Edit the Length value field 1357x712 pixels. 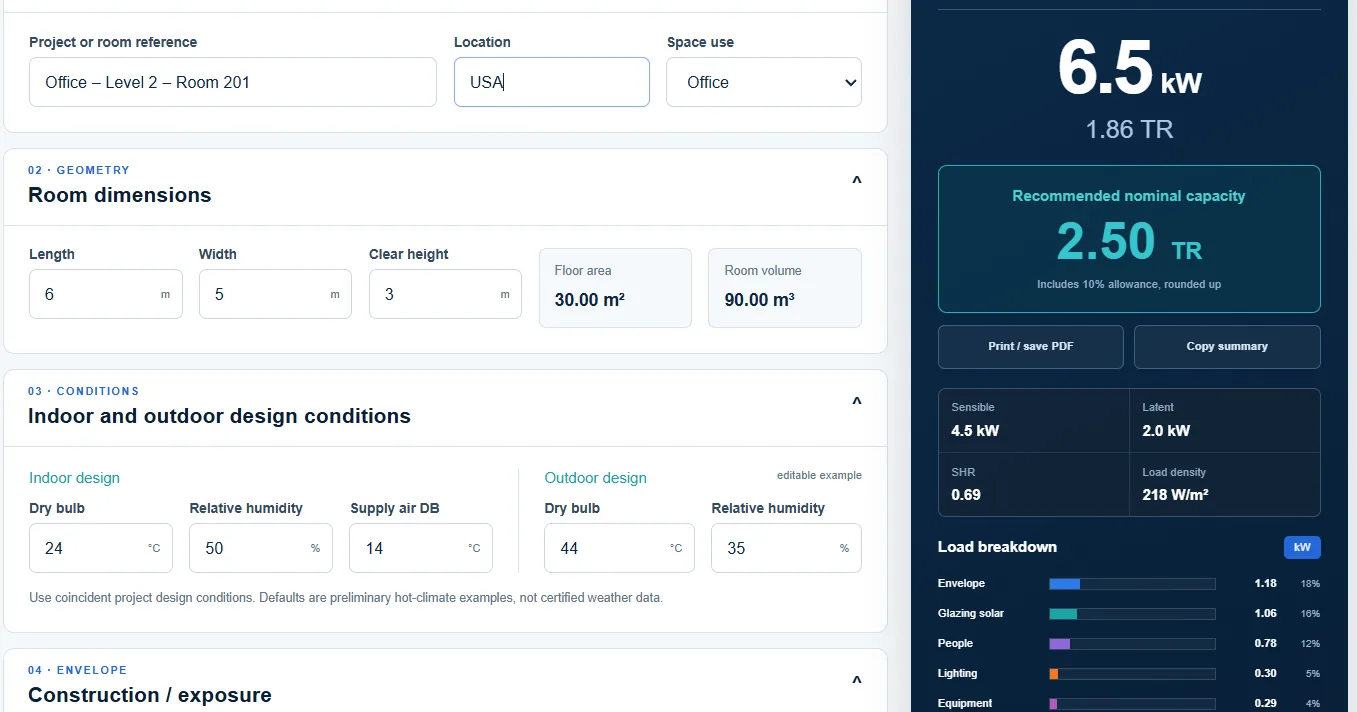tap(106, 294)
